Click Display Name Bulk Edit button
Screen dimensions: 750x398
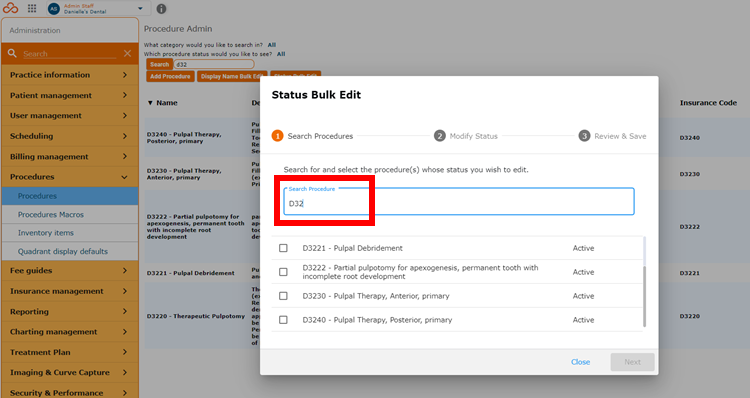click(232, 77)
